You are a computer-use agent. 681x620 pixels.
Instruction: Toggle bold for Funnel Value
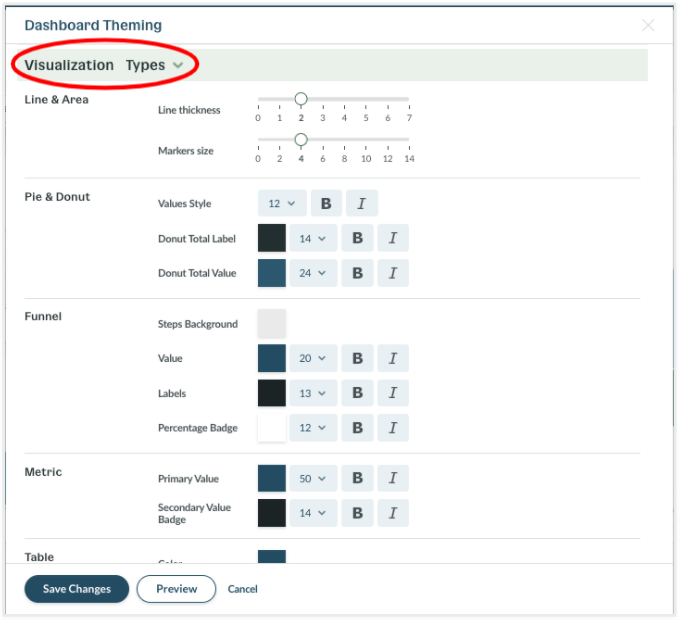[357, 358]
